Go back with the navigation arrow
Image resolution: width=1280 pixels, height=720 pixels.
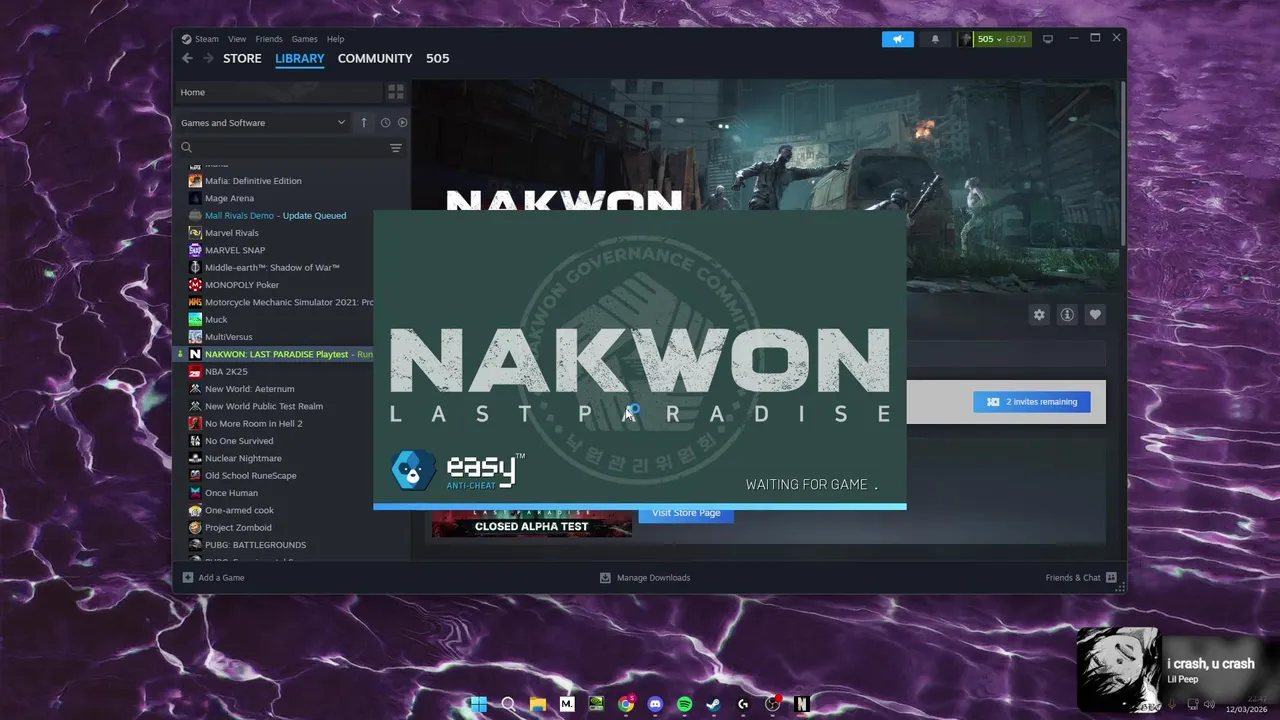tap(187, 58)
